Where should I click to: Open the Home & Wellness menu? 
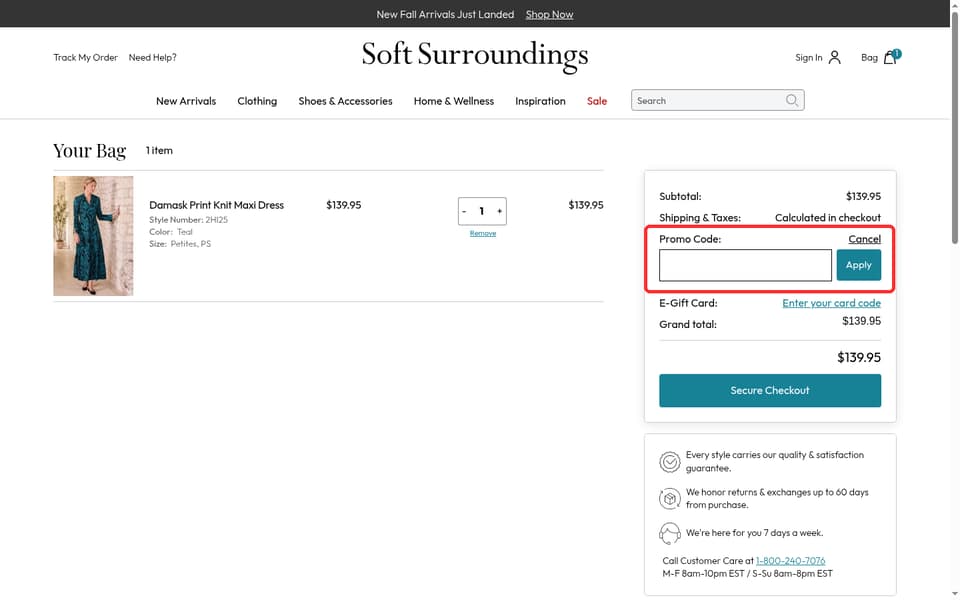[x=454, y=101]
